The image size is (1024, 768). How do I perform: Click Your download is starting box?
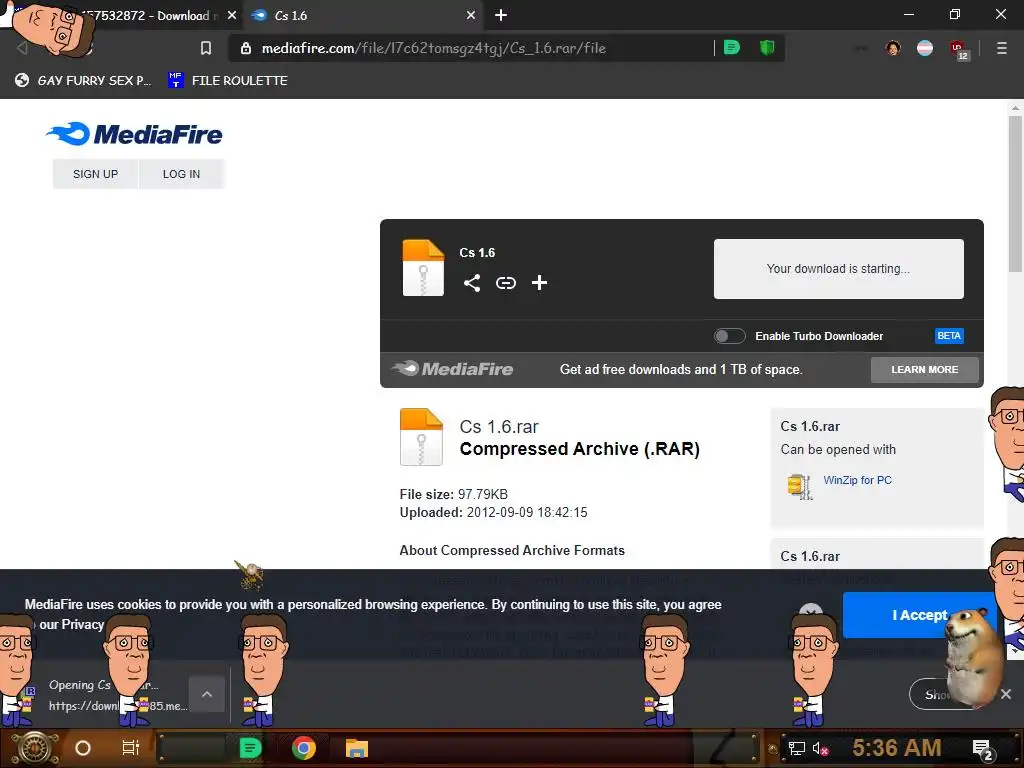(839, 269)
